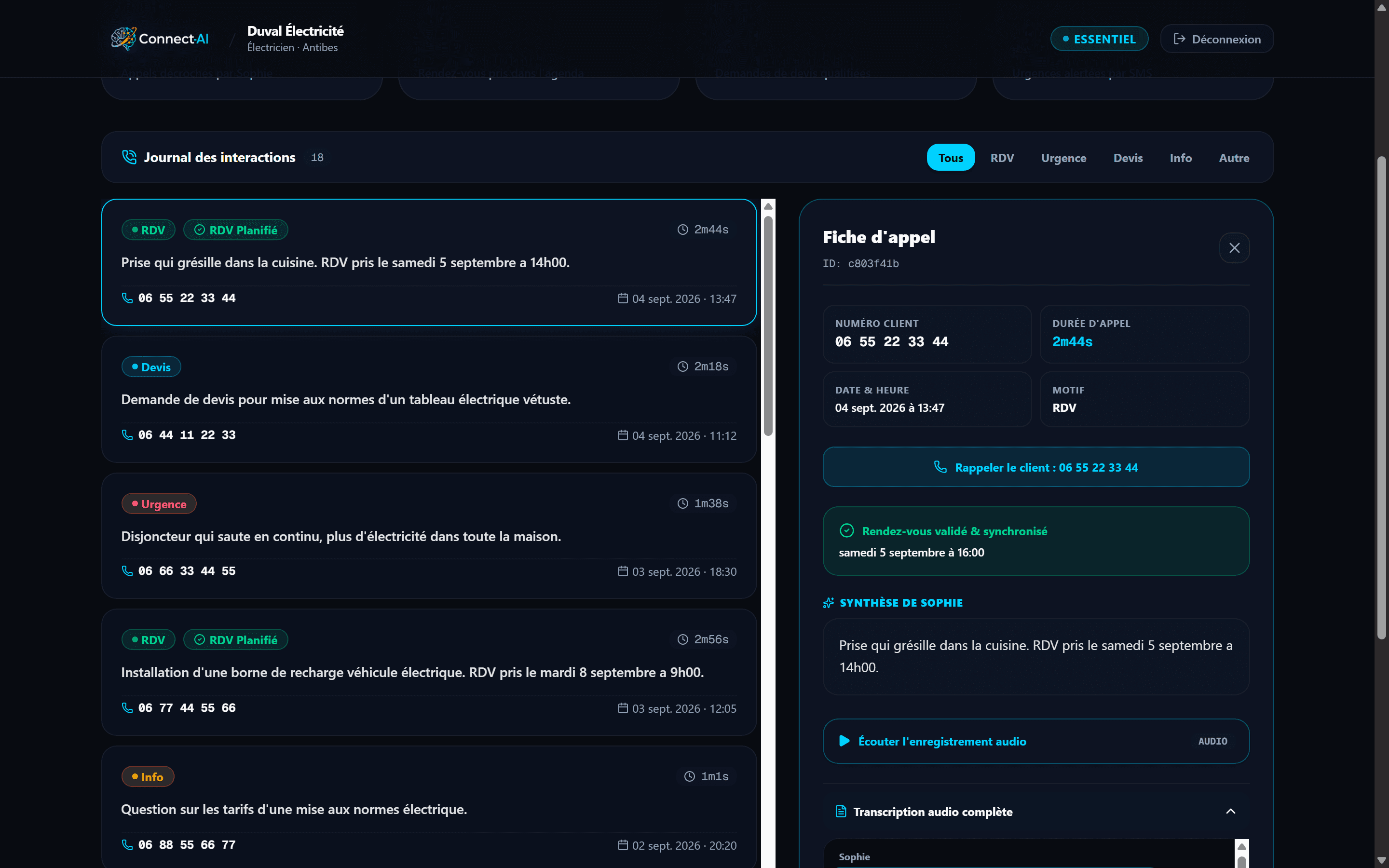Switch to the Urgence filter tab
1389x868 pixels.
(x=1063, y=157)
